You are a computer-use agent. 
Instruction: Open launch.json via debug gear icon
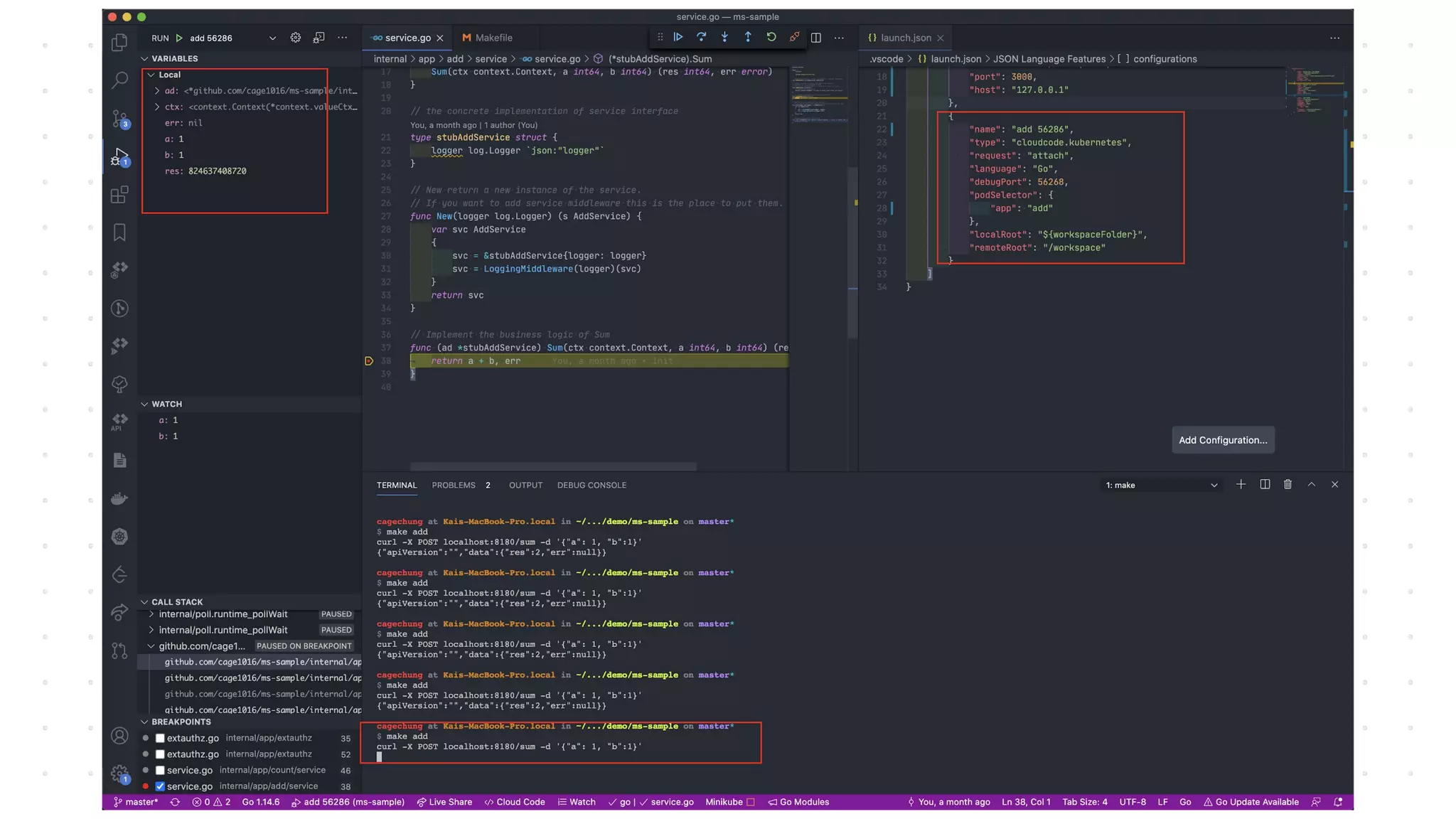tap(295, 38)
